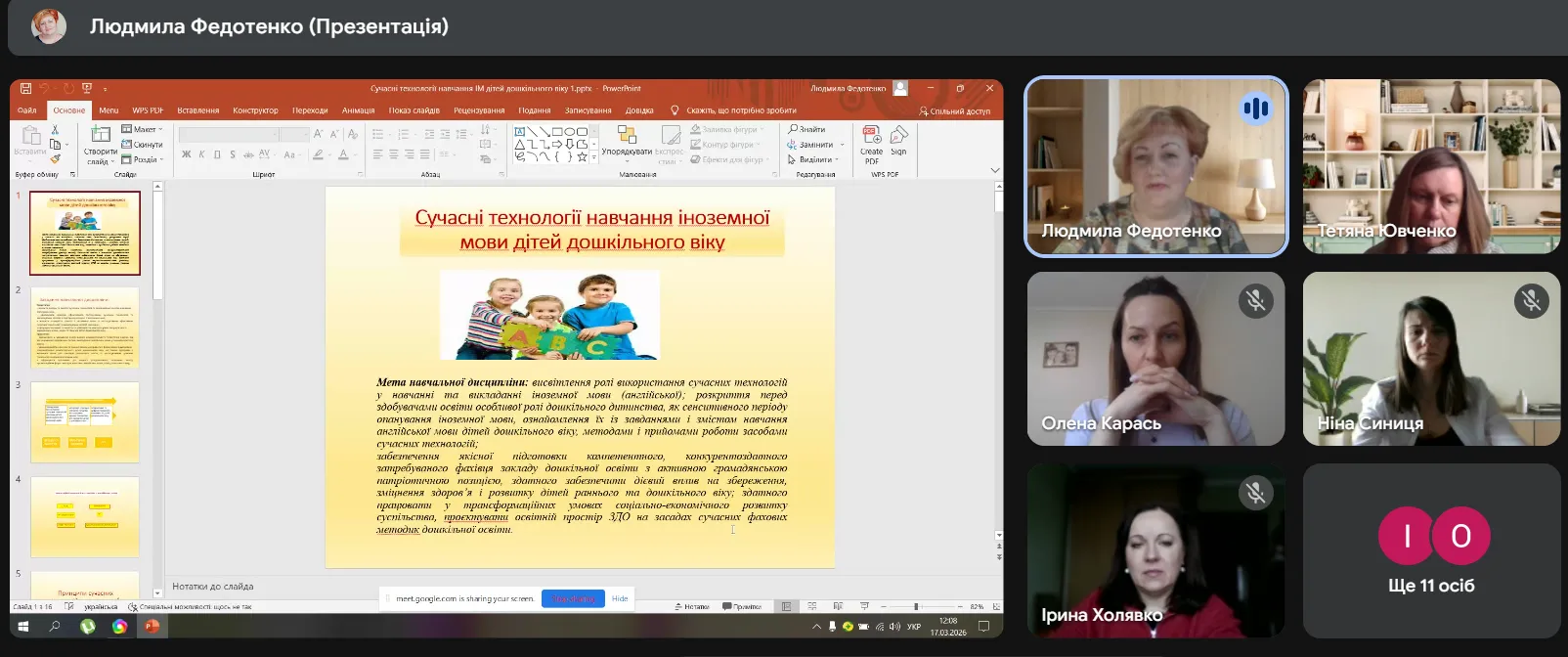This screenshot has width=1568, height=657.
Task: Click the Stop sharing button
Action: pyautogui.click(x=573, y=598)
